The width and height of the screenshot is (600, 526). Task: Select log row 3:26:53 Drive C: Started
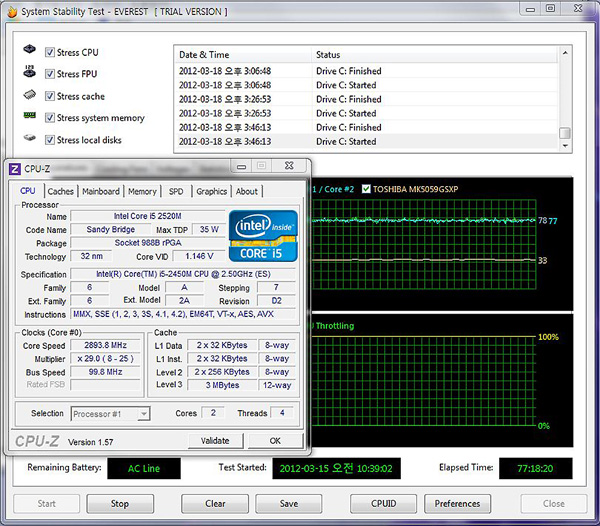click(367, 113)
